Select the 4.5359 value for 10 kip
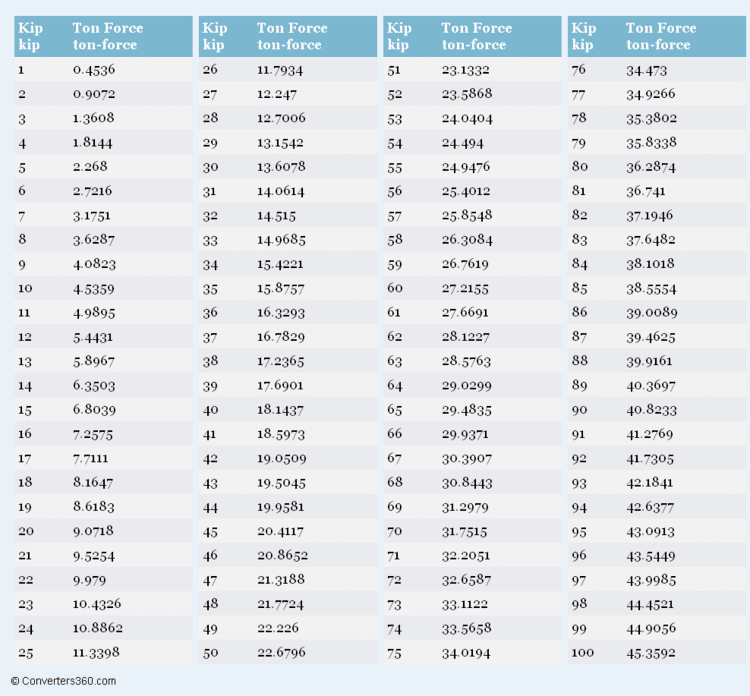Viewport: 750px width, 696px height. click(x=93, y=287)
